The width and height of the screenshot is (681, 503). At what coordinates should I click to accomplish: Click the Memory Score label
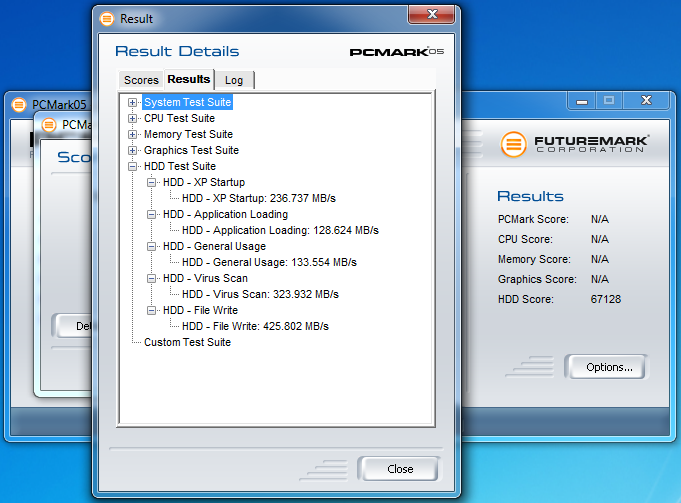point(534,259)
